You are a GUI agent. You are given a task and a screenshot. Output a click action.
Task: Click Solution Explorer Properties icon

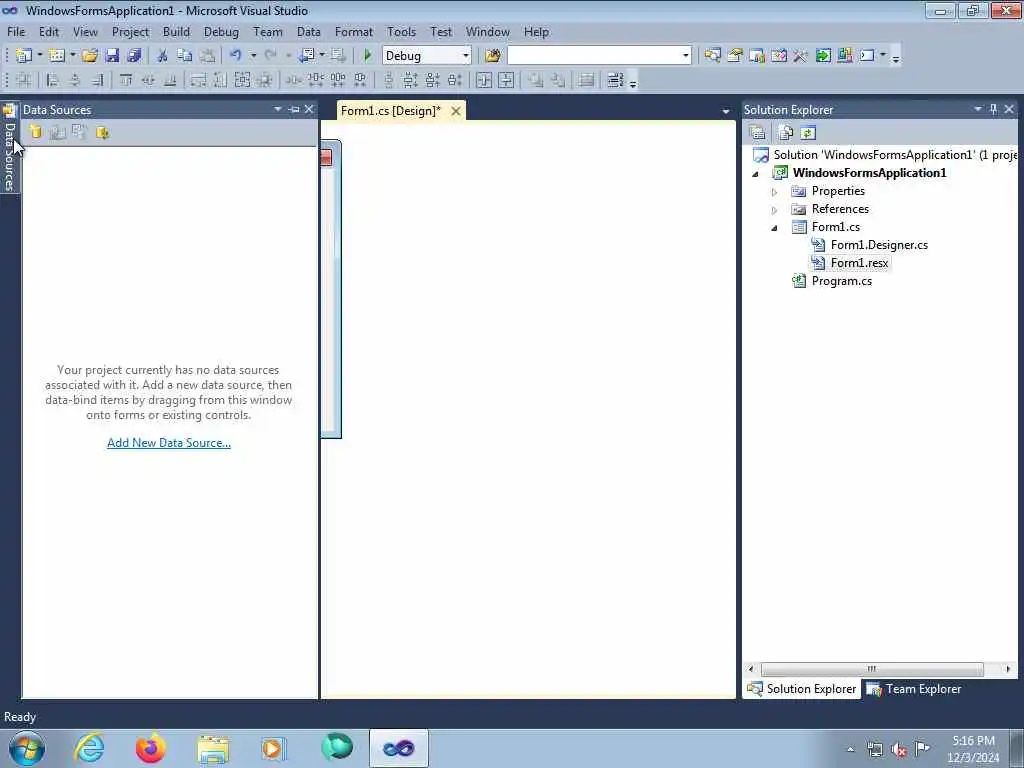758,133
